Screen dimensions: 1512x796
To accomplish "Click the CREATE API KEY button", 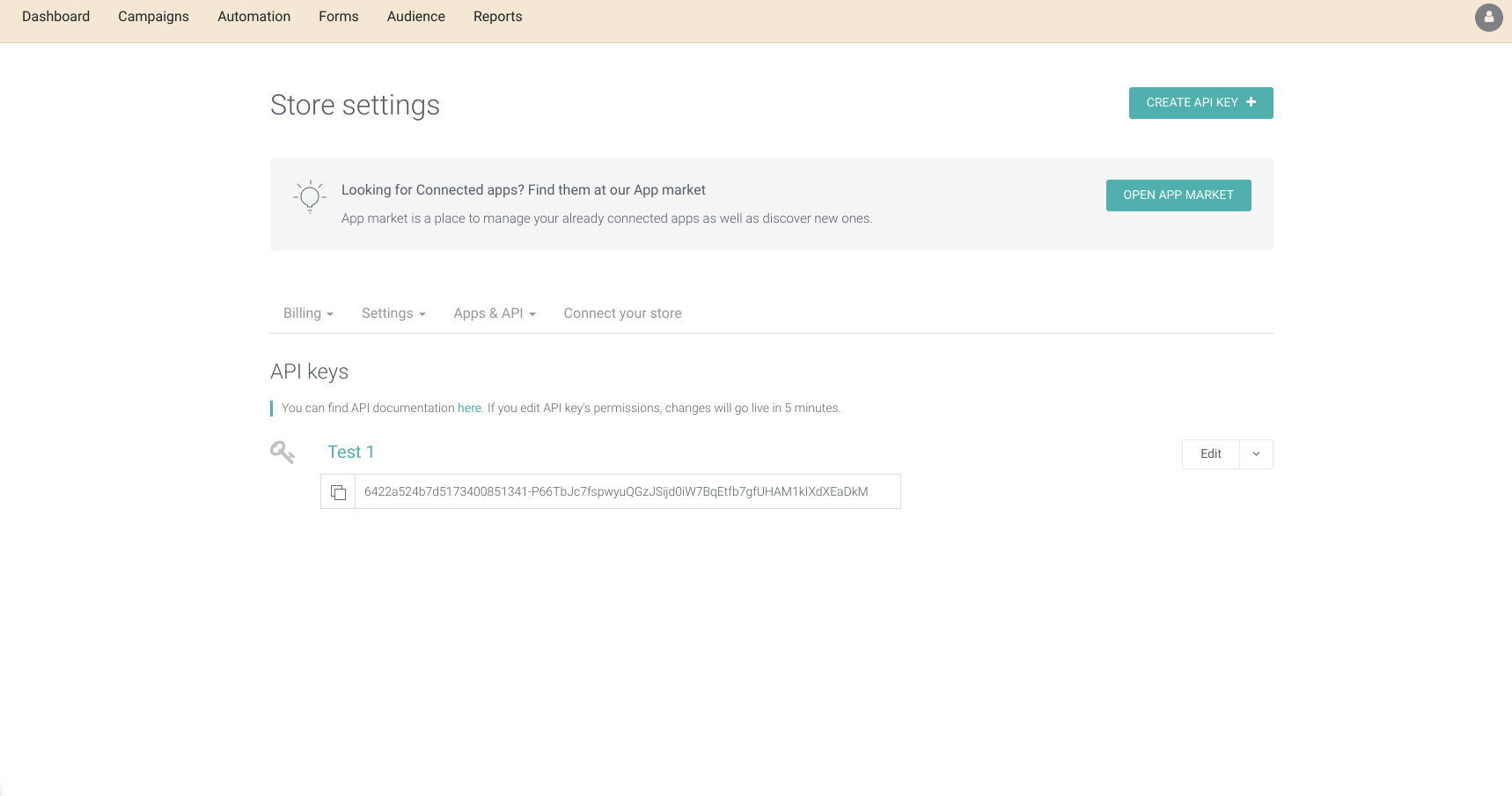I will pos(1200,102).
